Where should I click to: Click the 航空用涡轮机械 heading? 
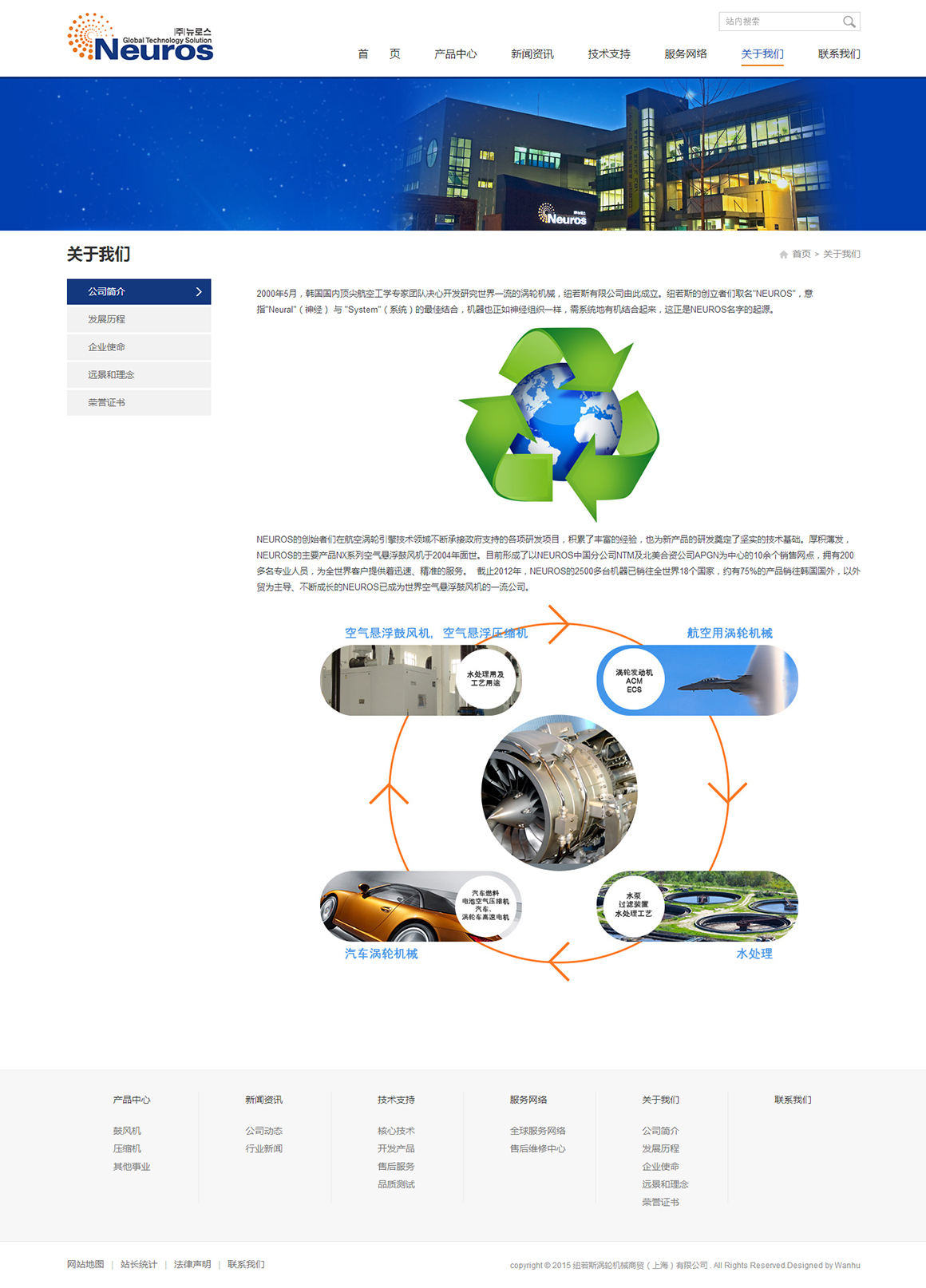(x=730, y=633)
